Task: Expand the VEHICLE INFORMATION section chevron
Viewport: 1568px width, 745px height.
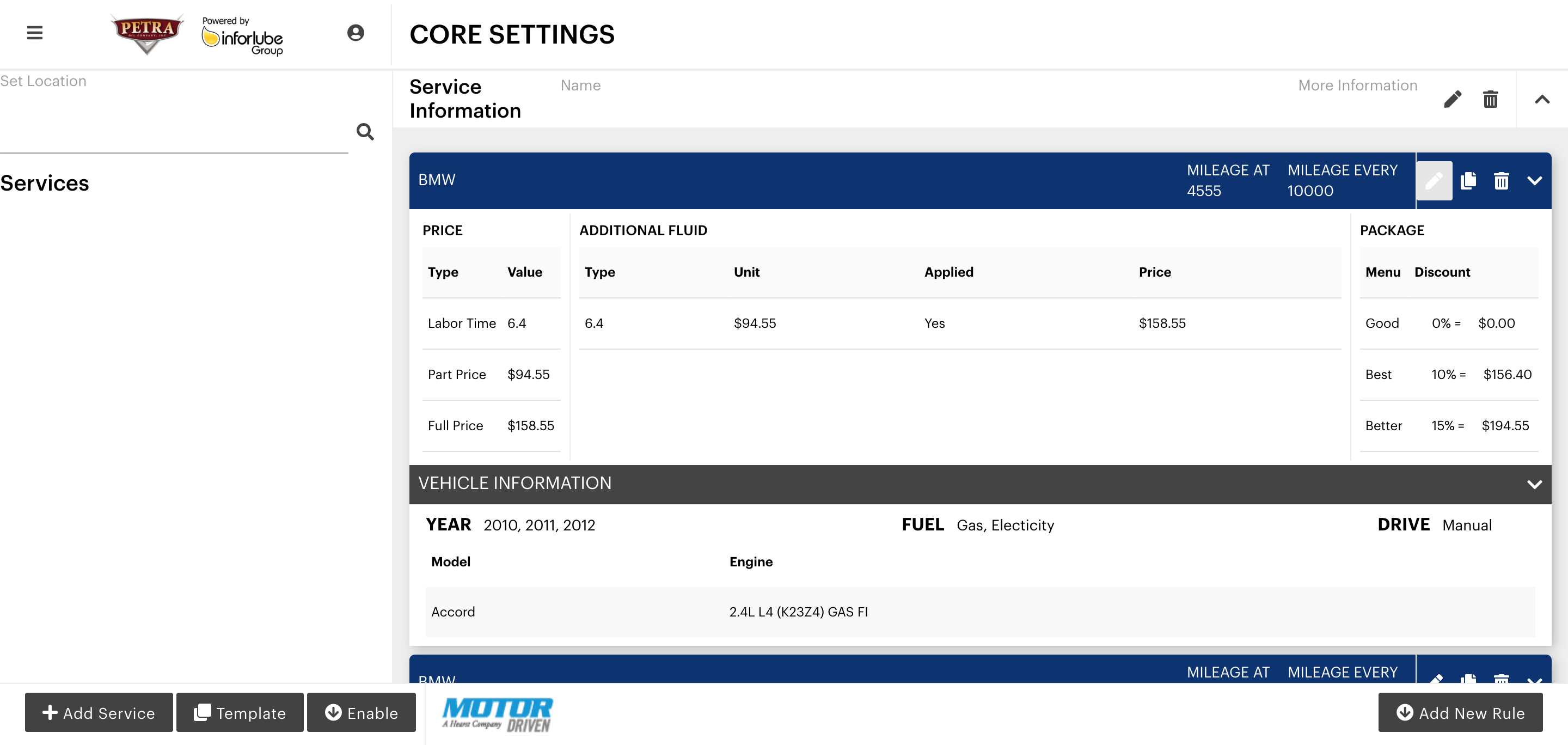Action: click(1534, 483)
